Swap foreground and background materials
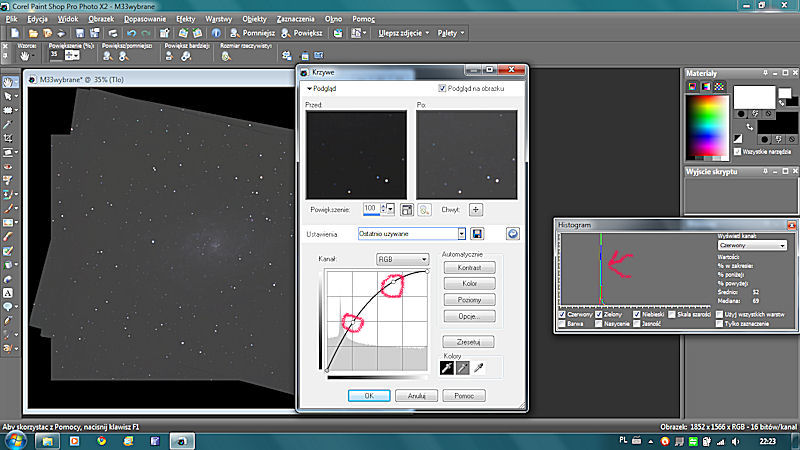 [x=749, y=127]
